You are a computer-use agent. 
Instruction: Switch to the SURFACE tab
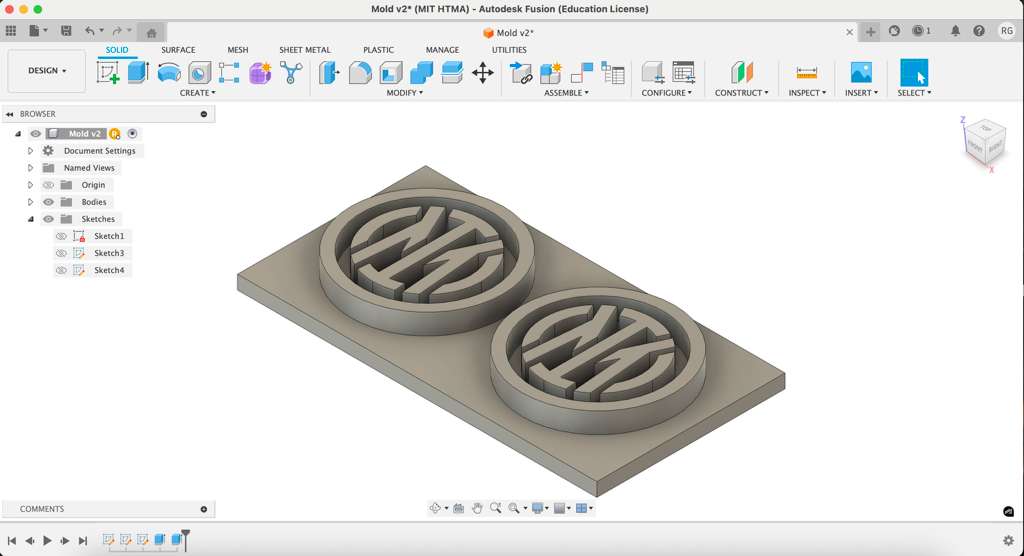click(x=178, y=50)
